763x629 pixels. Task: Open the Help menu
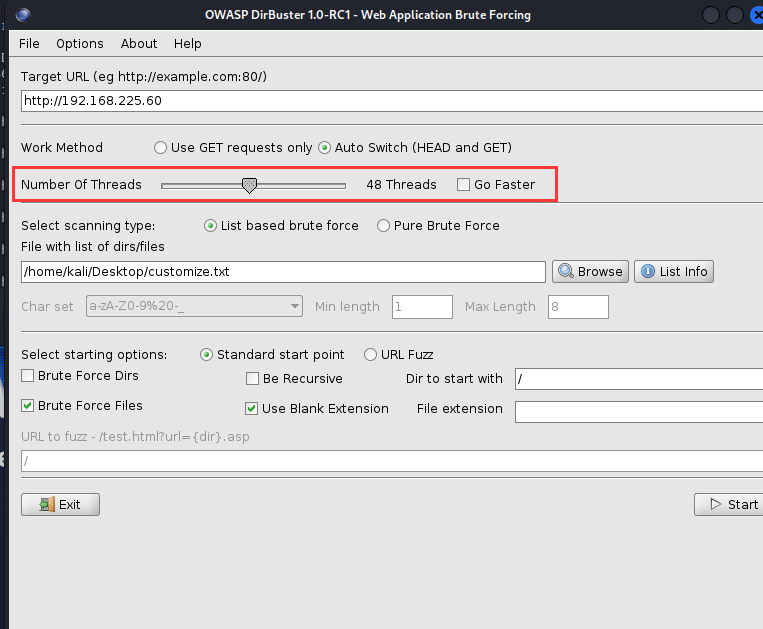(187, 44)
